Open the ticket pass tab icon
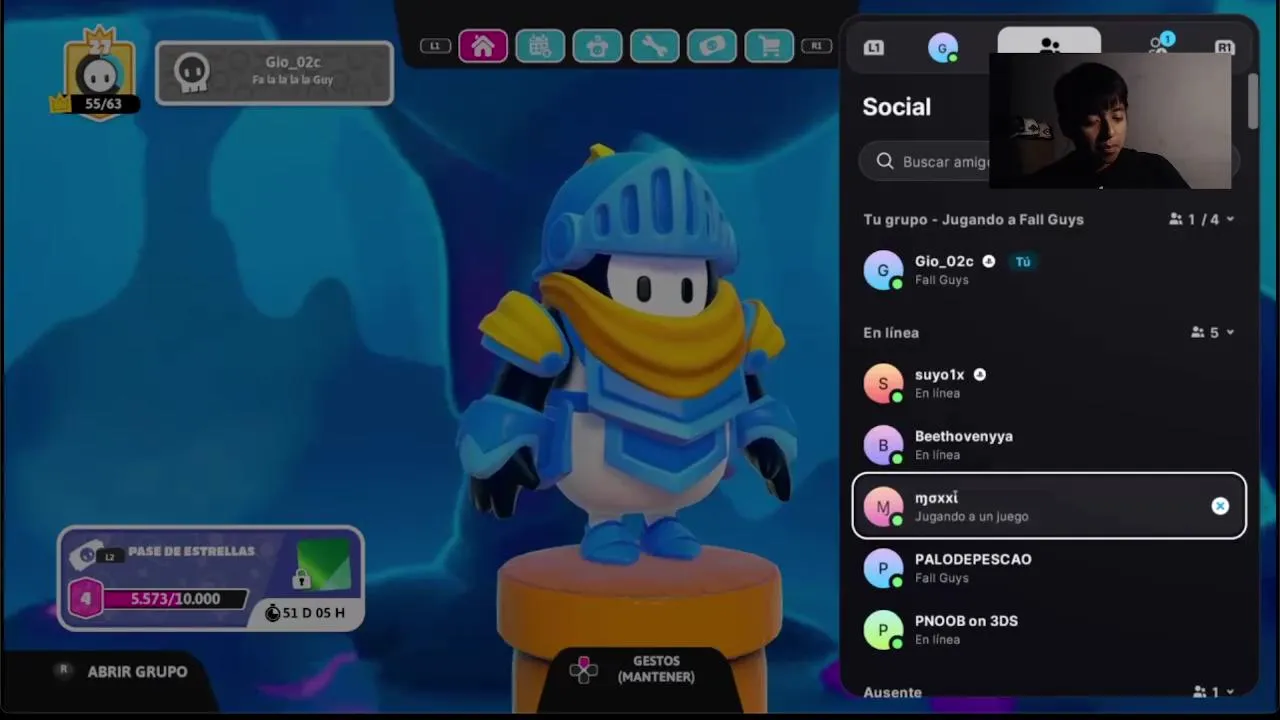 click(x=712, y=46)
